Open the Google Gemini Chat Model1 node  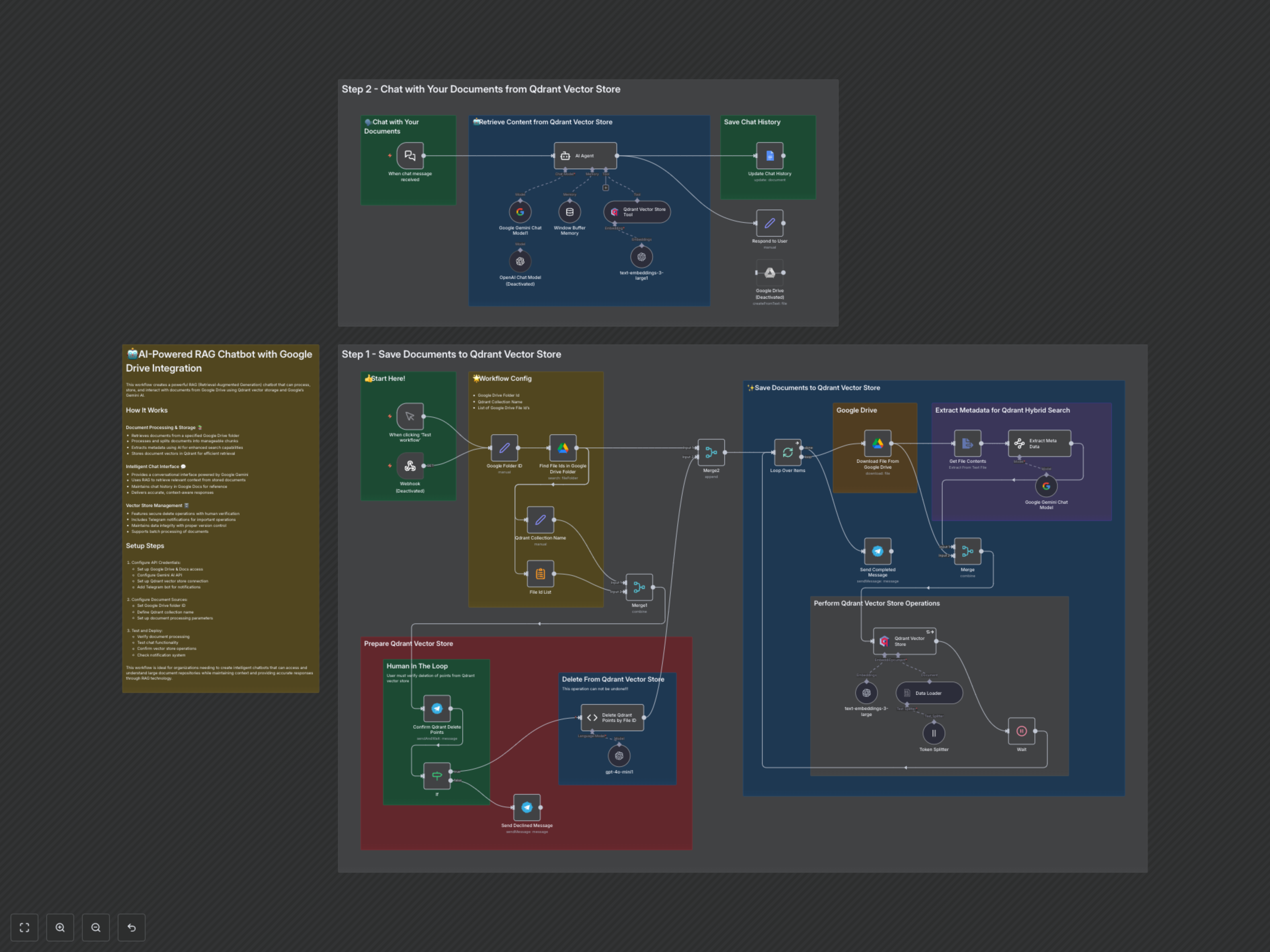pos(520,212)
